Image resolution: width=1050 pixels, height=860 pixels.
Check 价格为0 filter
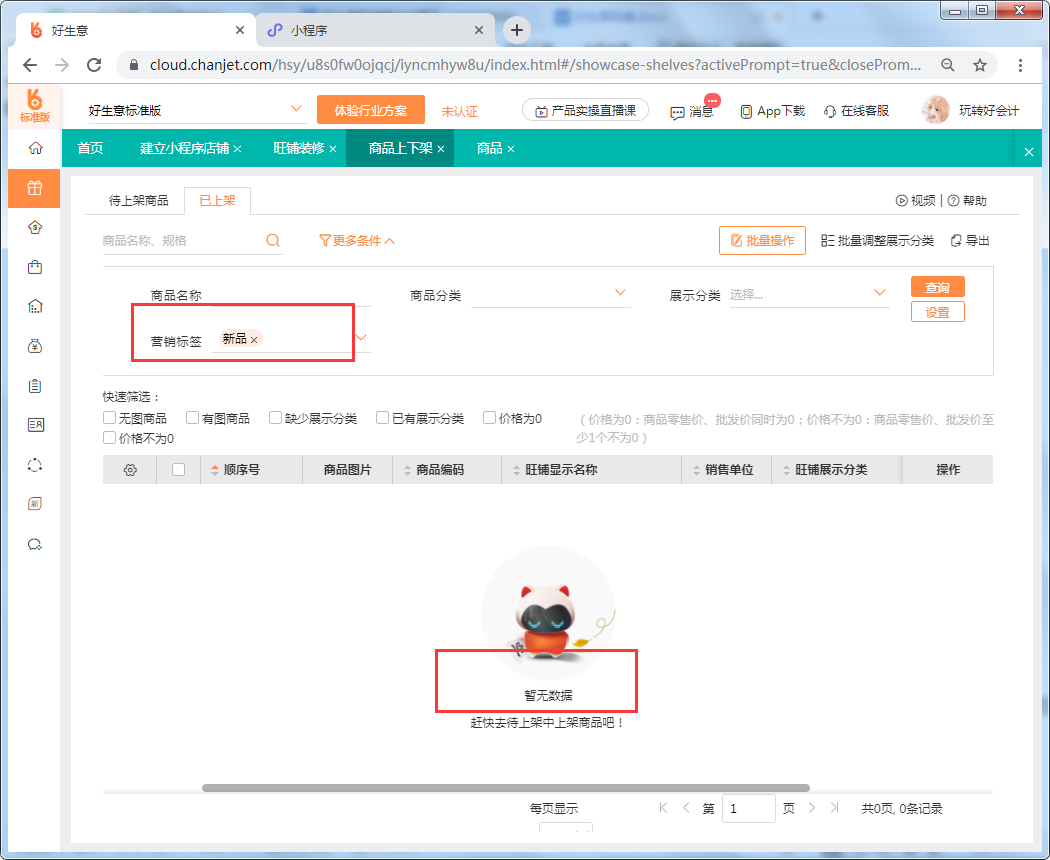pyautogui.click(x=490, y=418)
